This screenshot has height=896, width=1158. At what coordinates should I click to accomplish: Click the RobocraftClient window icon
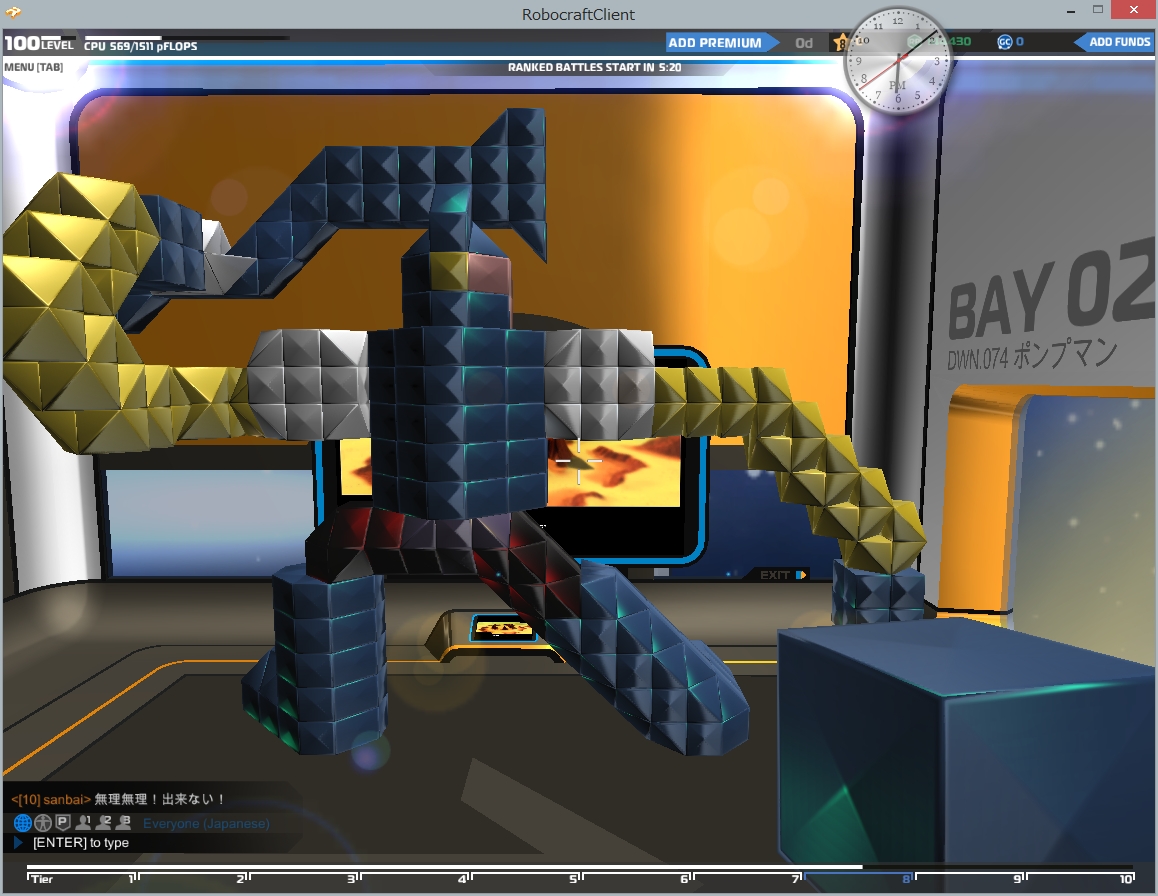tap(13, 13)
